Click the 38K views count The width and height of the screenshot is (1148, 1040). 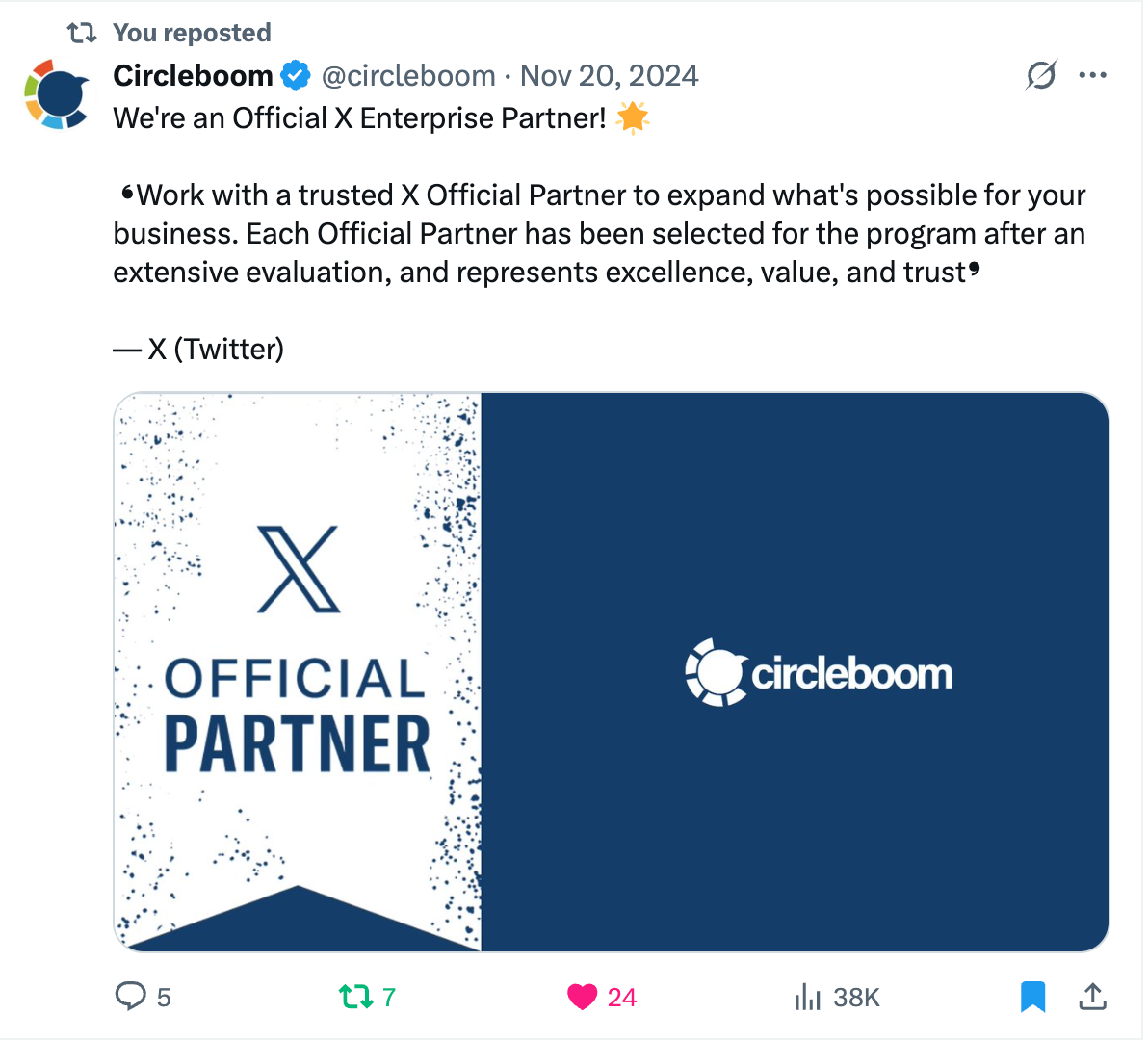[855, 997]
